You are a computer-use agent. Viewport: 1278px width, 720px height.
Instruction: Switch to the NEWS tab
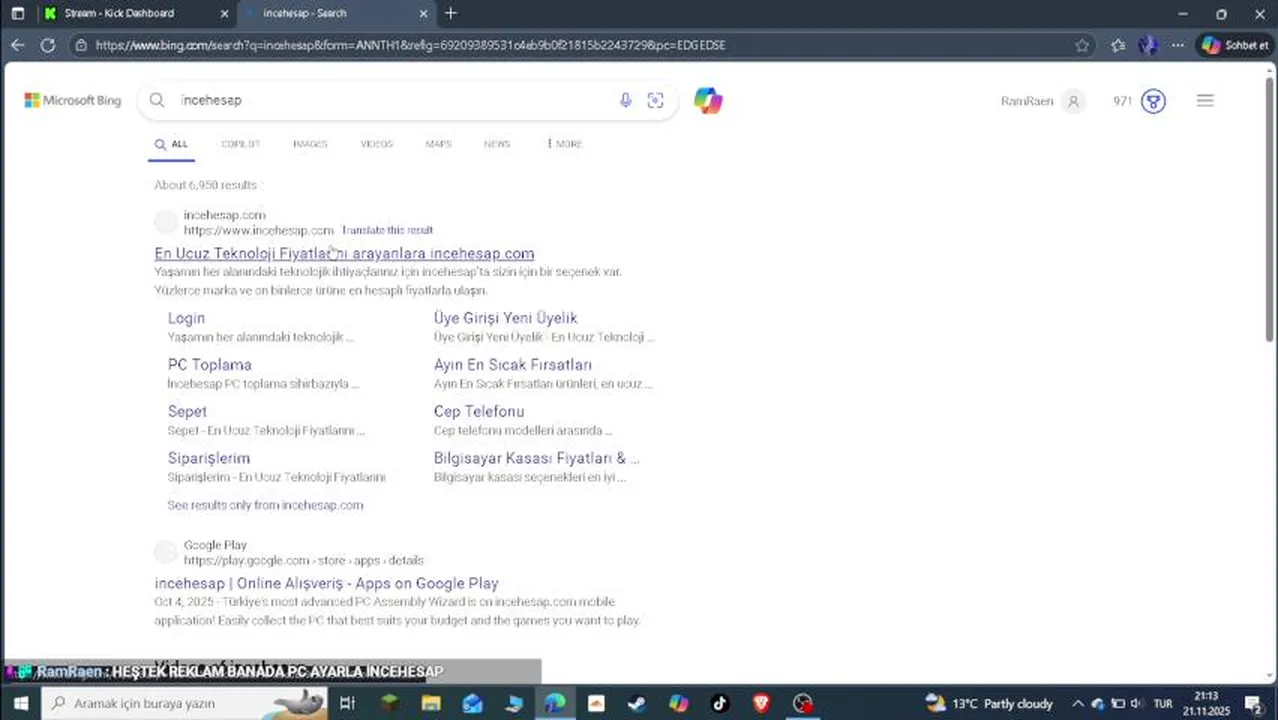point(497,144)
